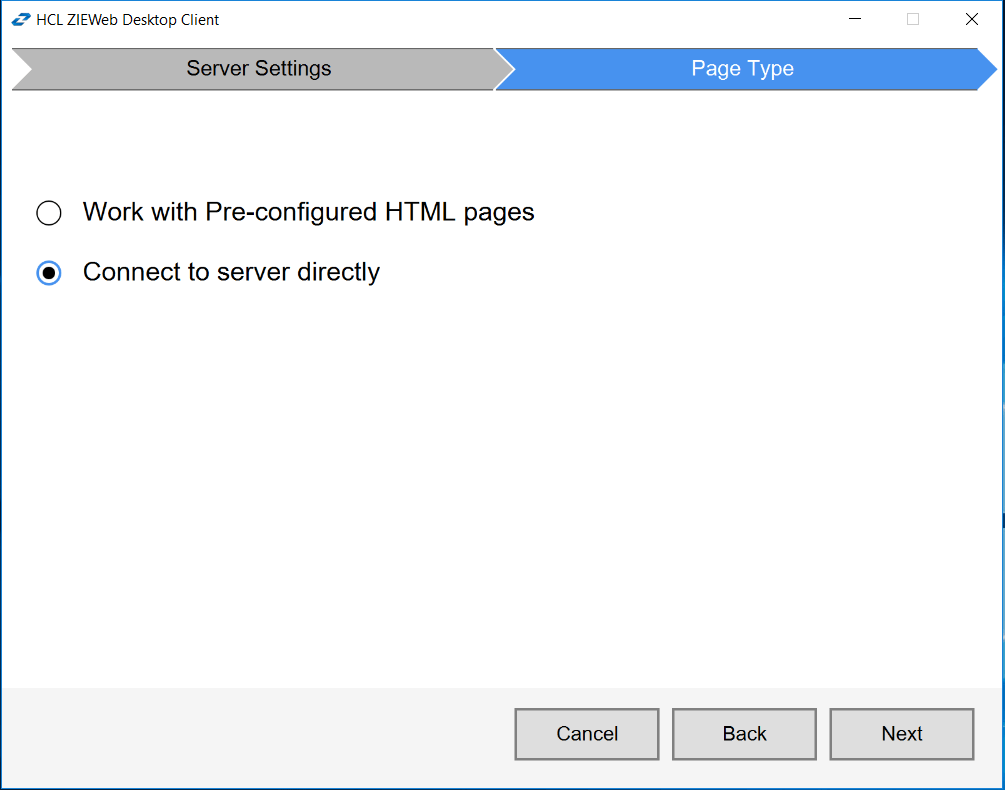
Task: Click the blue bottom border strip of the window
Action: 500,785
